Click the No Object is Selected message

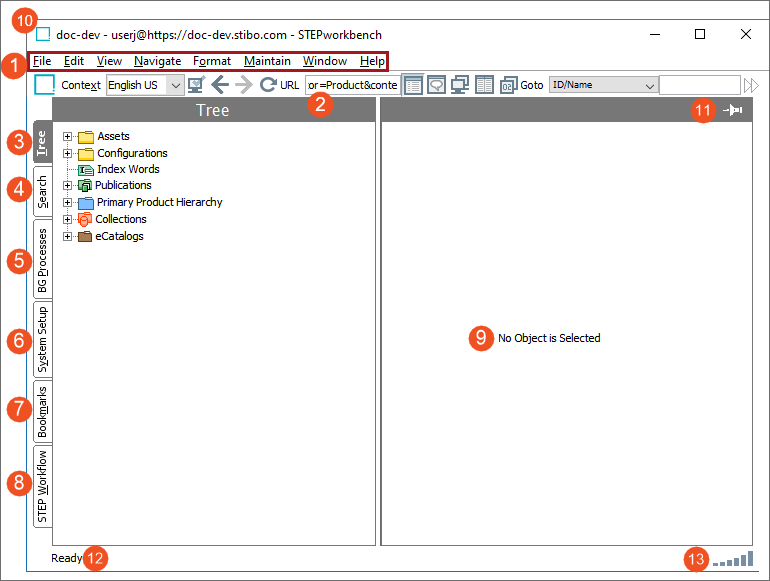549,338
